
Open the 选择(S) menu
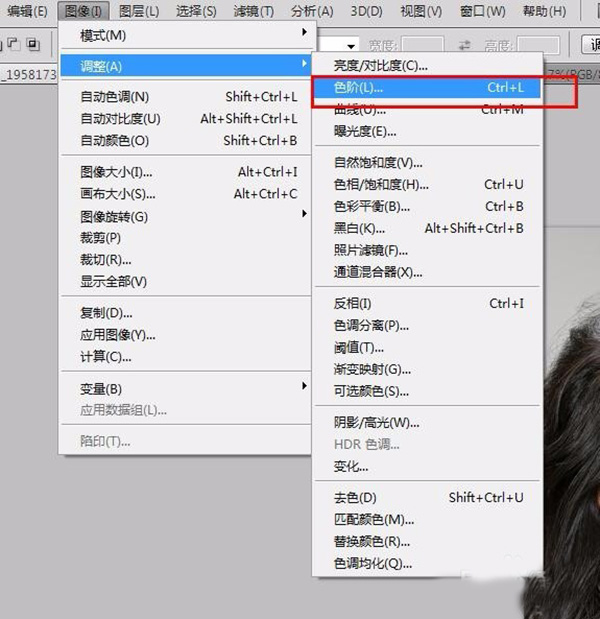coord(196,11)
